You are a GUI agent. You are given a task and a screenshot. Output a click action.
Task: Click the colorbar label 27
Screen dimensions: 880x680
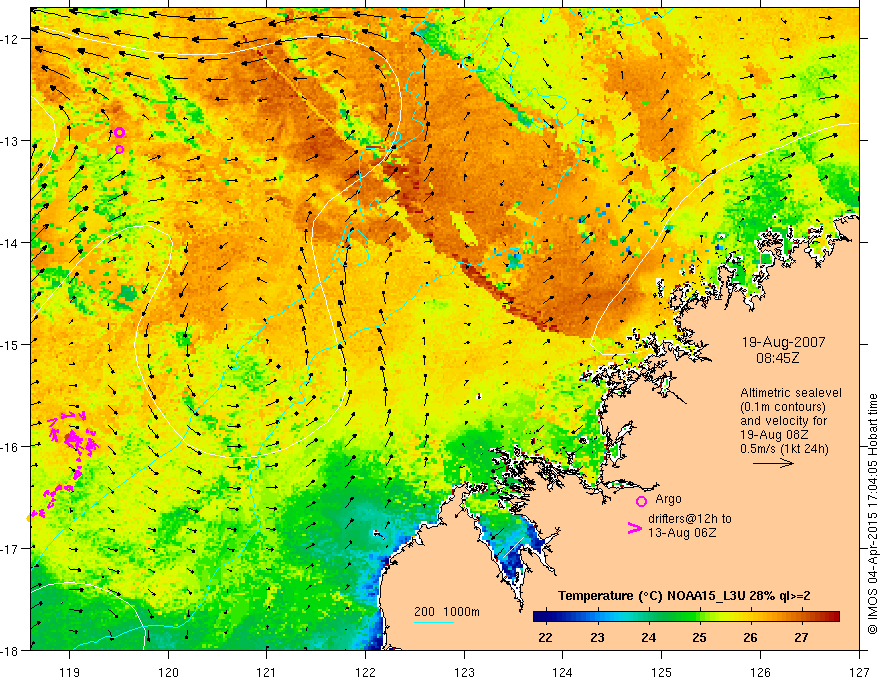pyautogui.click(x=801, y=637)
